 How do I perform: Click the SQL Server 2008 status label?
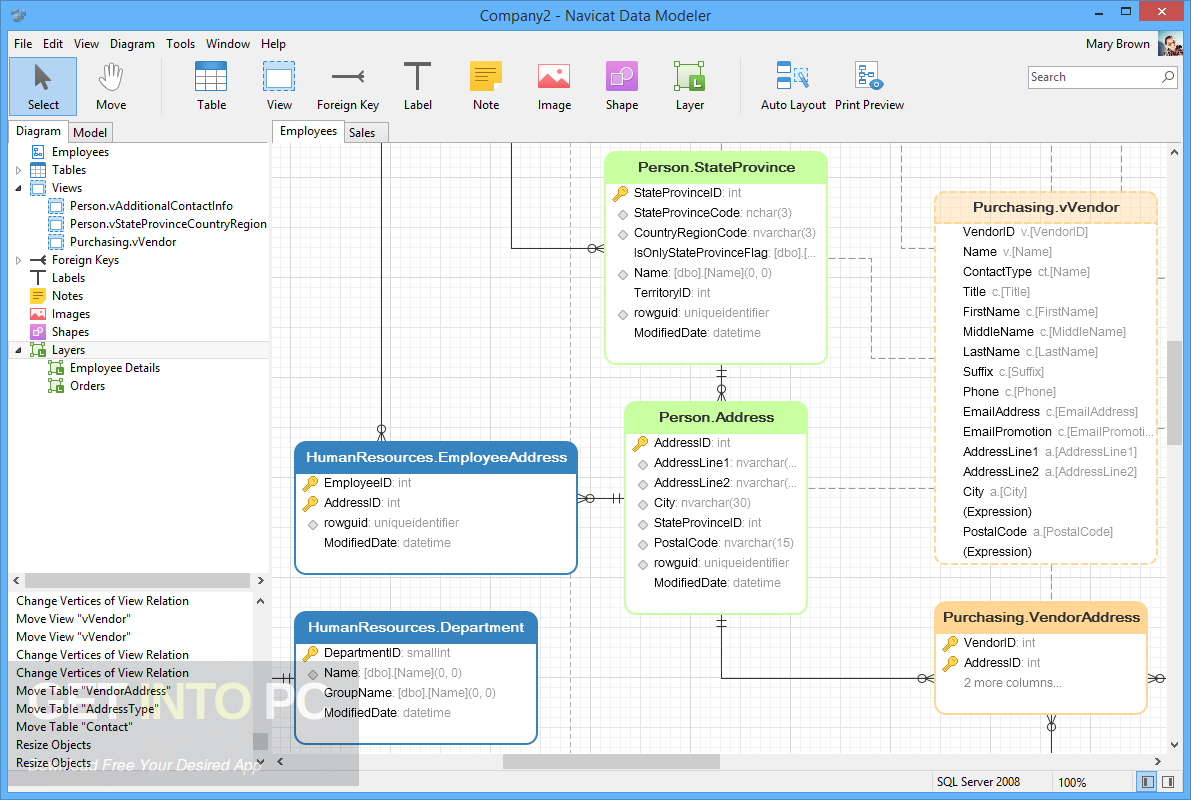click(978, 782)
